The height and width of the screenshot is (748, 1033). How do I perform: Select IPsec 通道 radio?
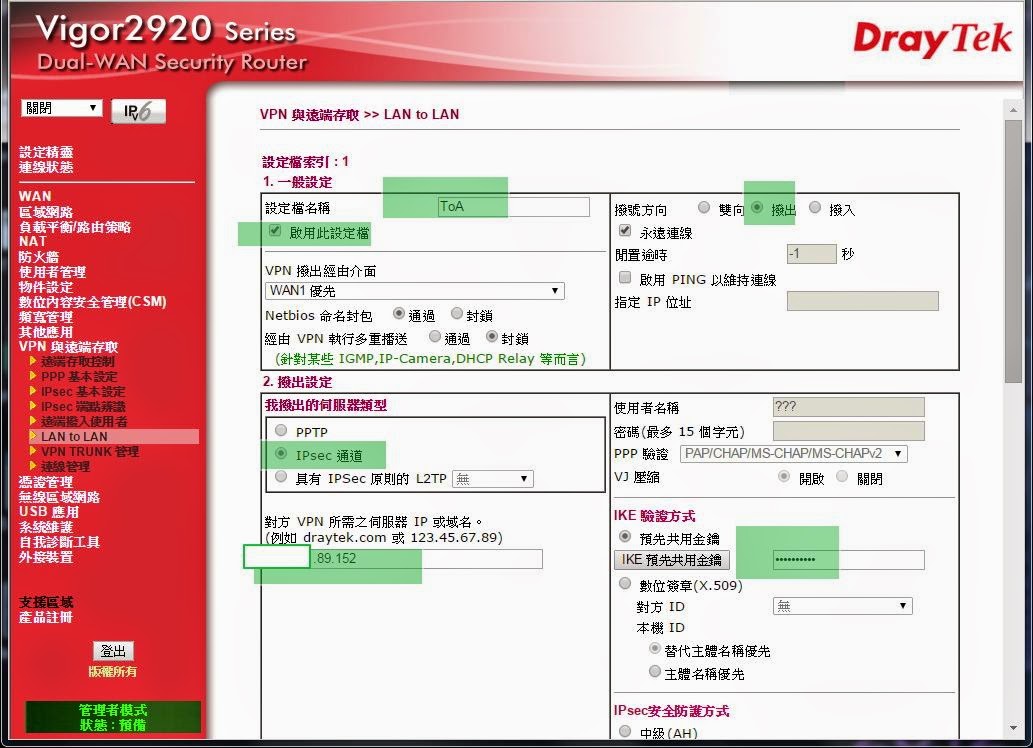coord(281,453)
